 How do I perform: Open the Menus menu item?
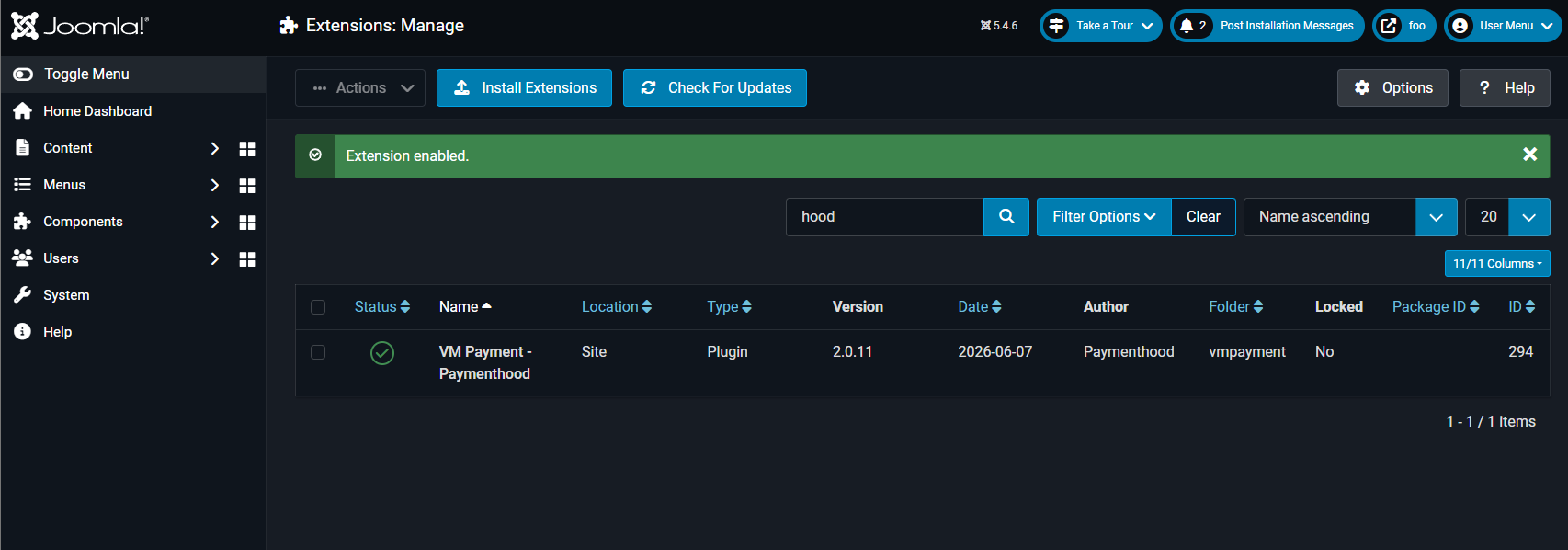point(64,185)
